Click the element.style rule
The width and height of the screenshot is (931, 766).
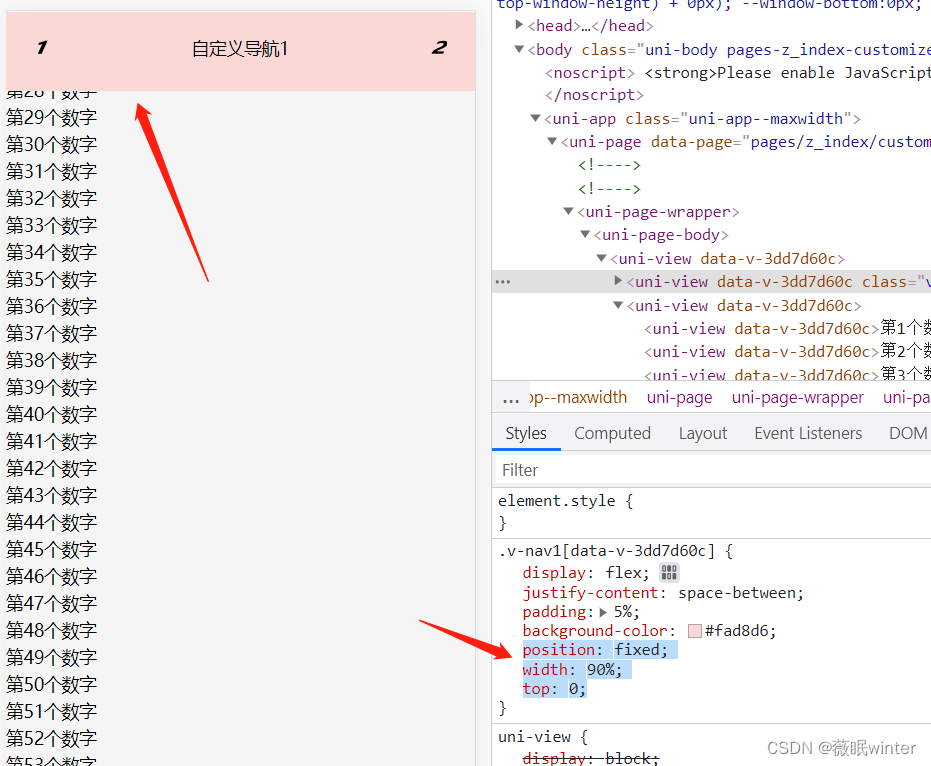pyautogui.click(x=556, y=501)
